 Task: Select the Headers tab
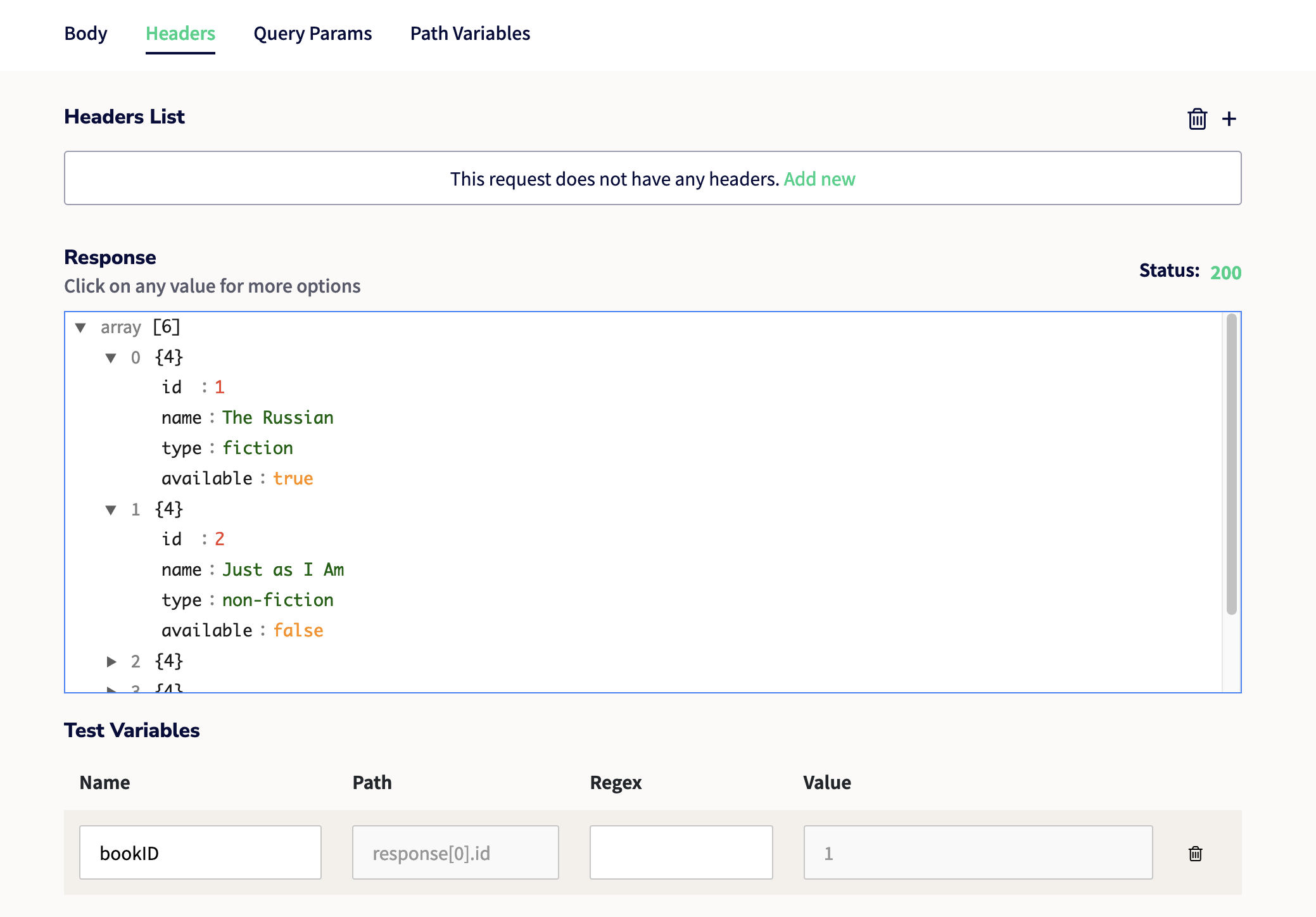click(180, 34)
